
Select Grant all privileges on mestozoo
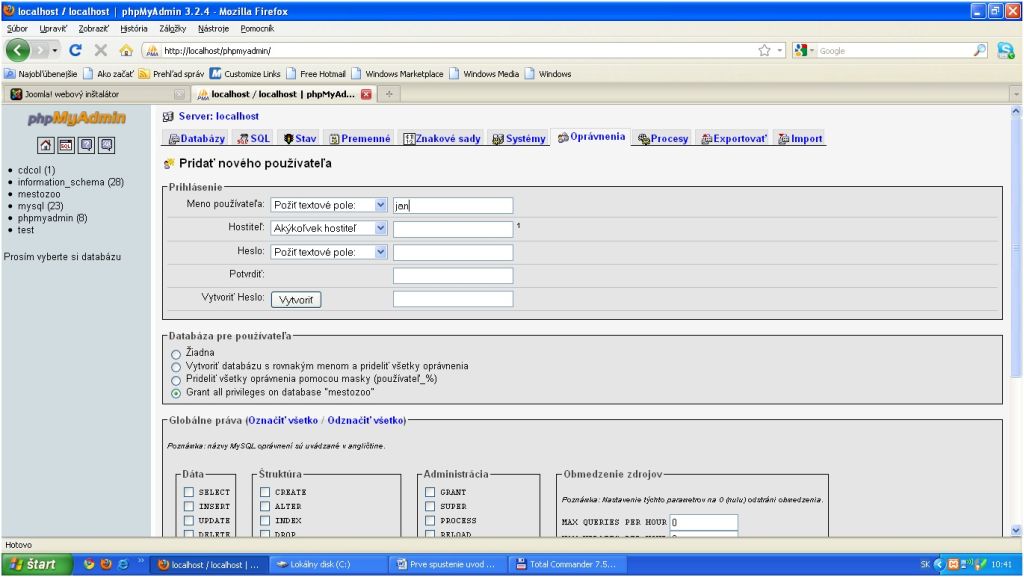[176, 393]
